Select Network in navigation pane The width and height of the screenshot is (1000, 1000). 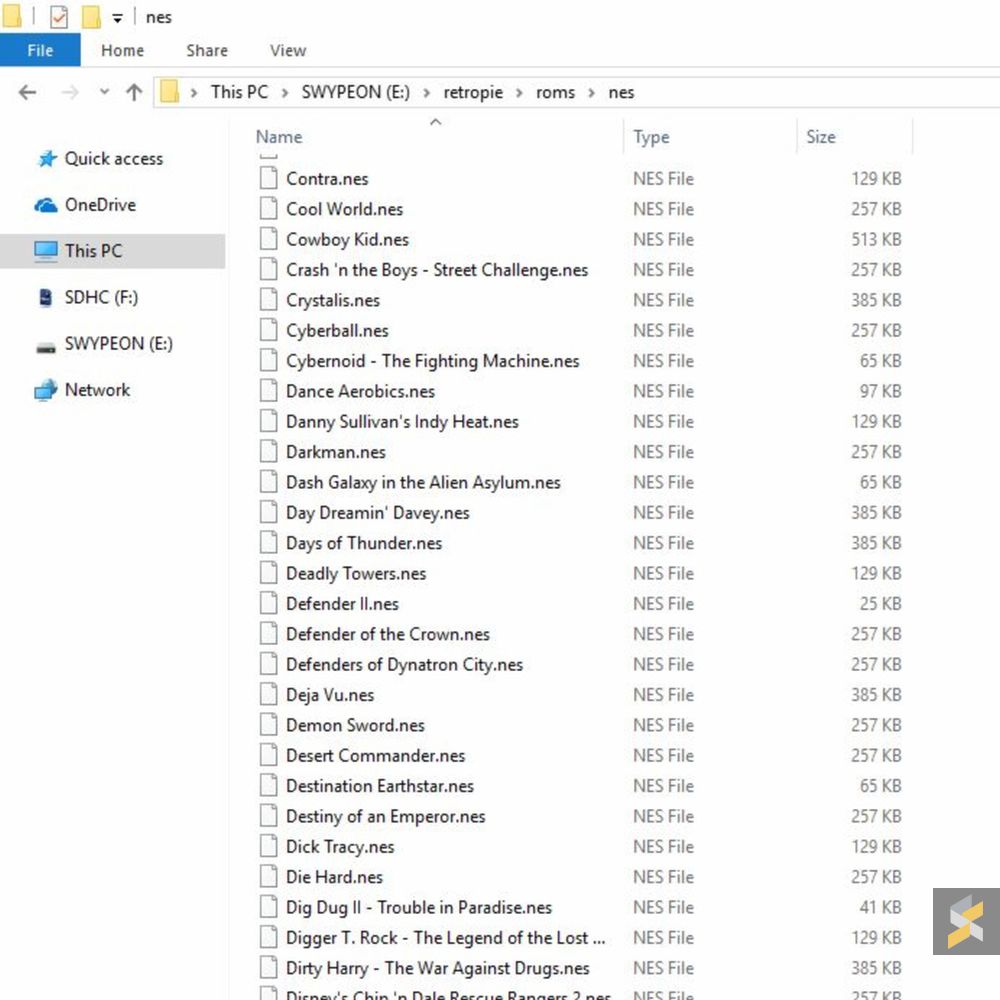point(98,390)
